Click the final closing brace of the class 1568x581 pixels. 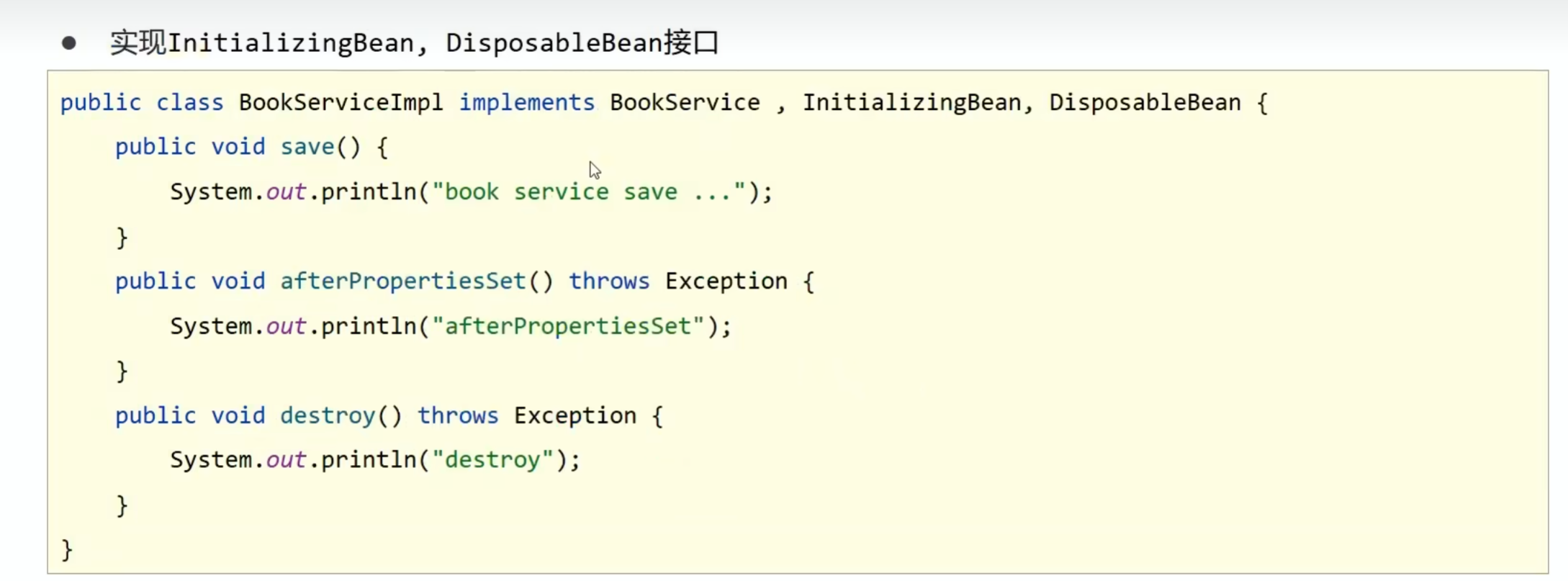click(x=67, y=551)
